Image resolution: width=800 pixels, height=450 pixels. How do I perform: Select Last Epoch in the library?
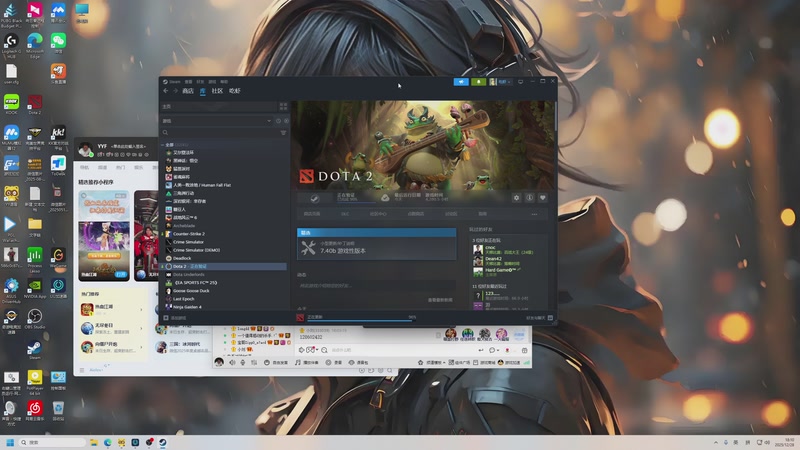click(x=183, y=299)
